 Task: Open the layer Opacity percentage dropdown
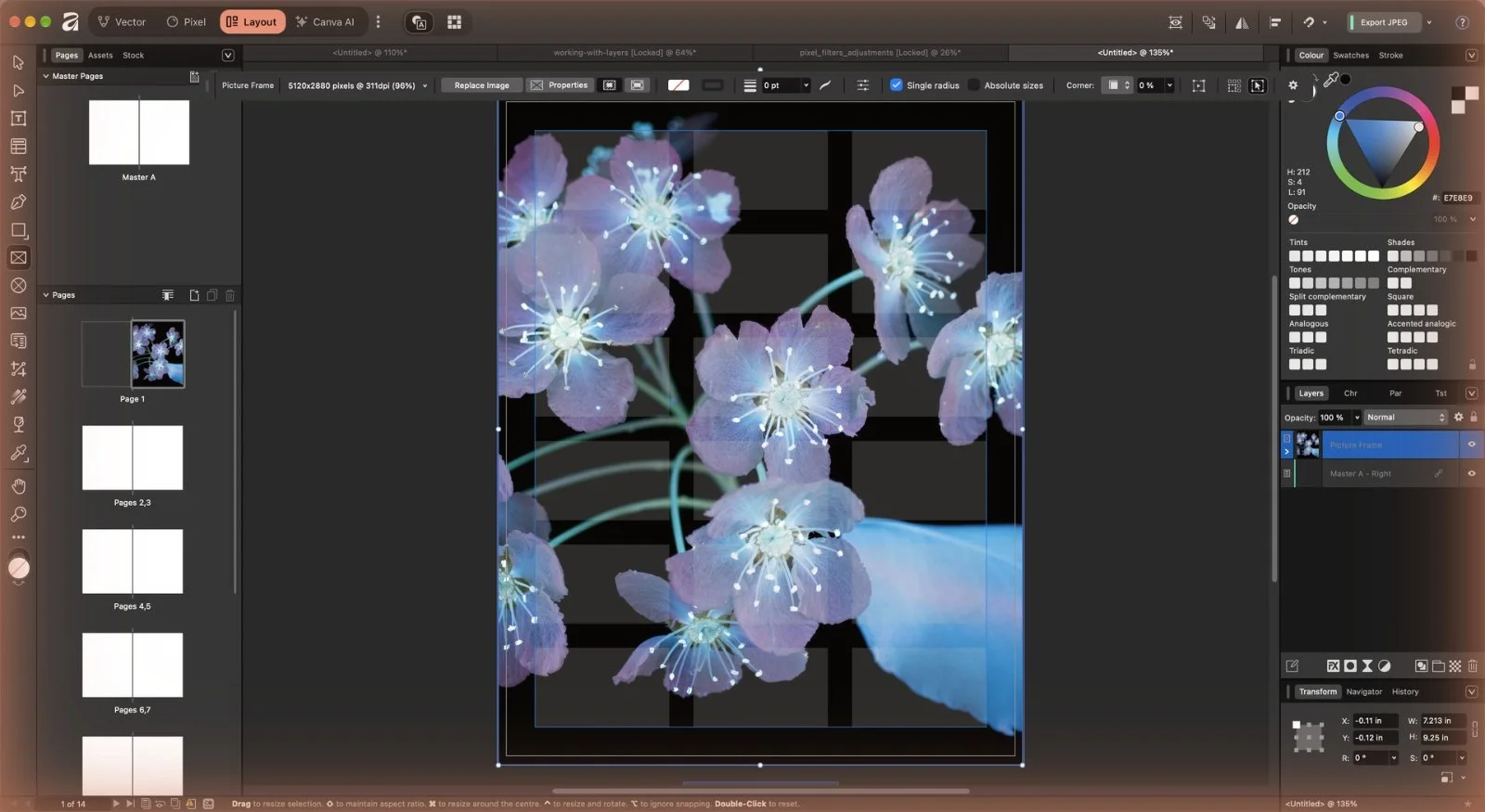[x=1357, y=417]
